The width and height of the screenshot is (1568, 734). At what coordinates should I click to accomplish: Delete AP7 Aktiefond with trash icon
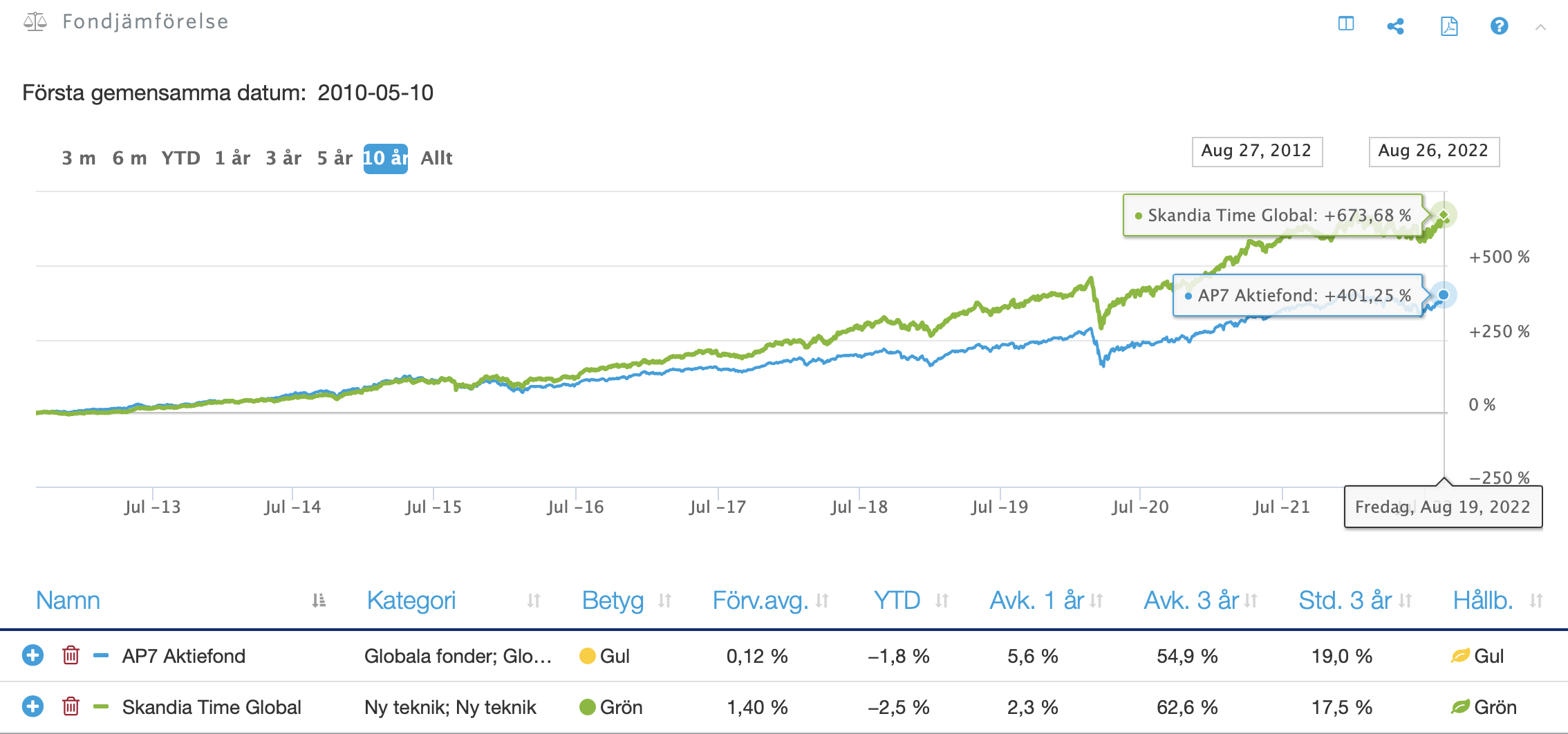(x=71, y=655)
